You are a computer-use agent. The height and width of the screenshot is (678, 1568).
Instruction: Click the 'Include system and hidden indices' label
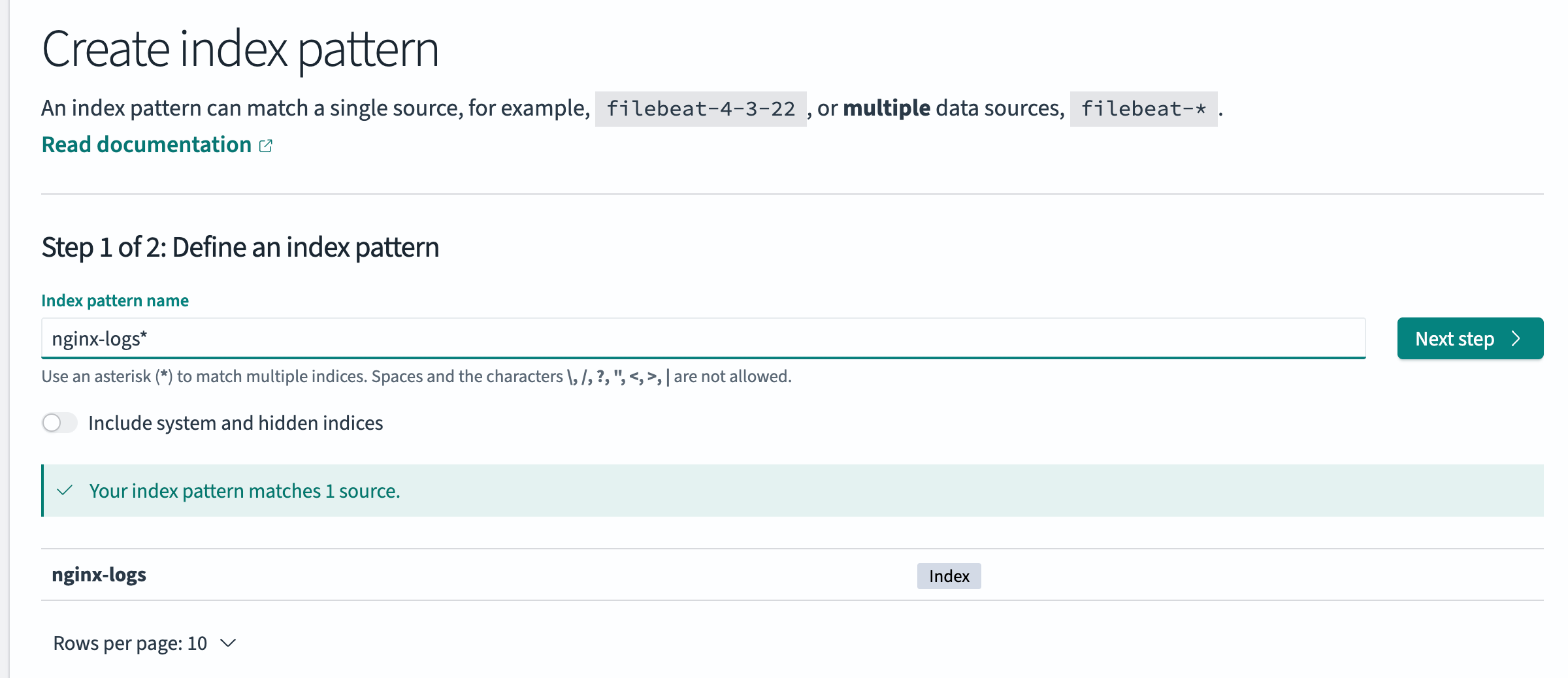(x=235, y=423)
